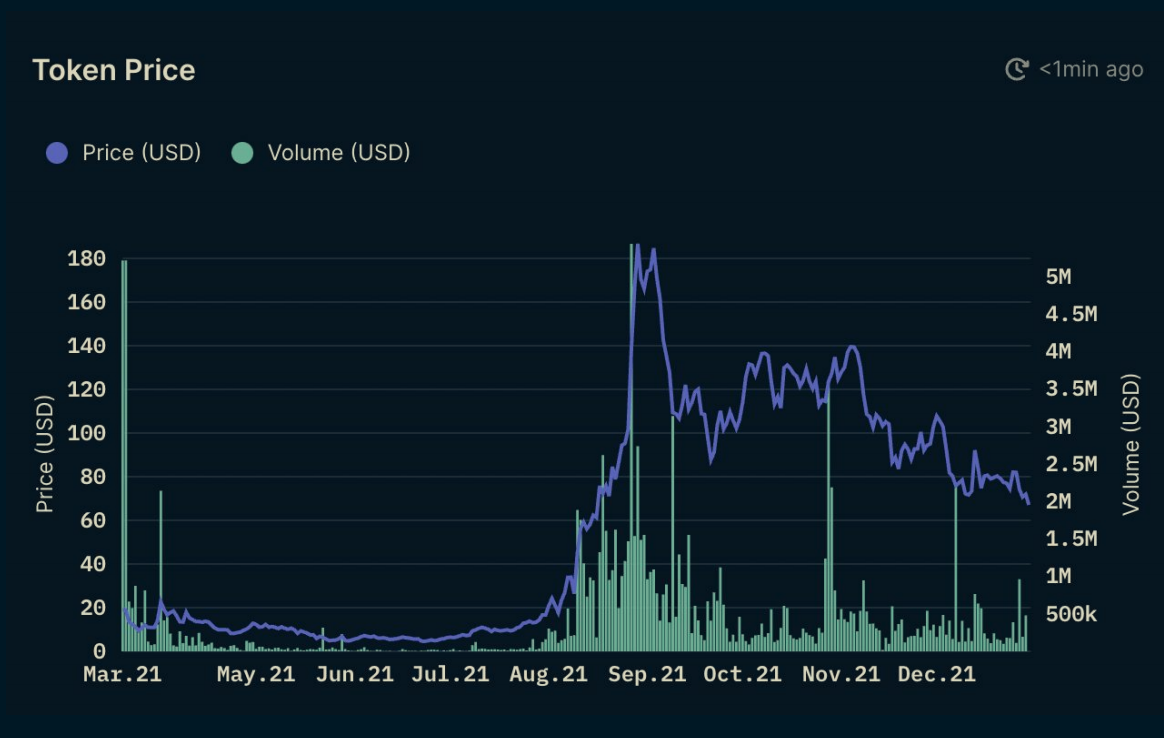Click the Token Price title
The image size is (1164, 738).
(x=114, y=71)
